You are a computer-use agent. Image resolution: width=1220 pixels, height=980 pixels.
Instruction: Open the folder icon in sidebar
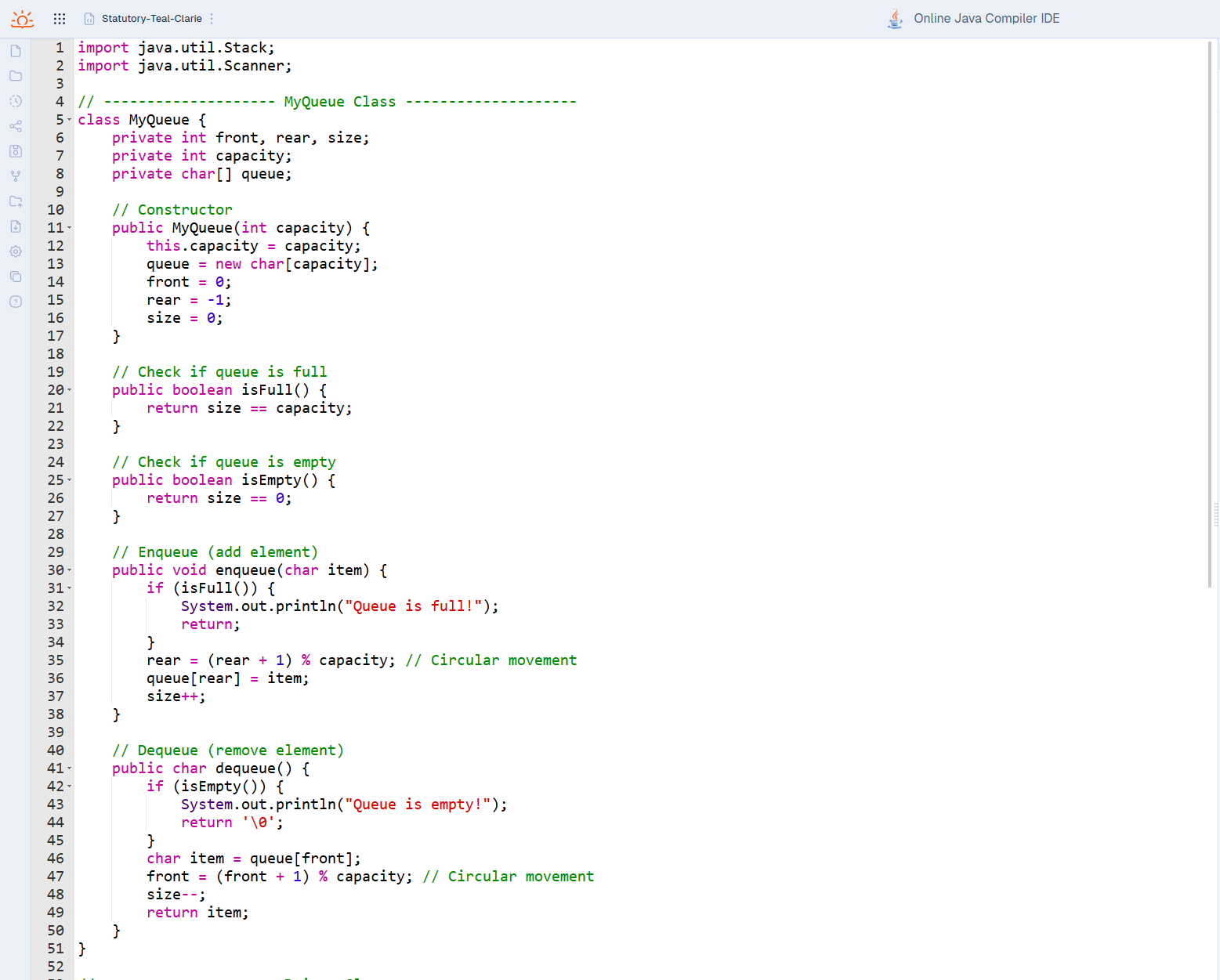16,76
